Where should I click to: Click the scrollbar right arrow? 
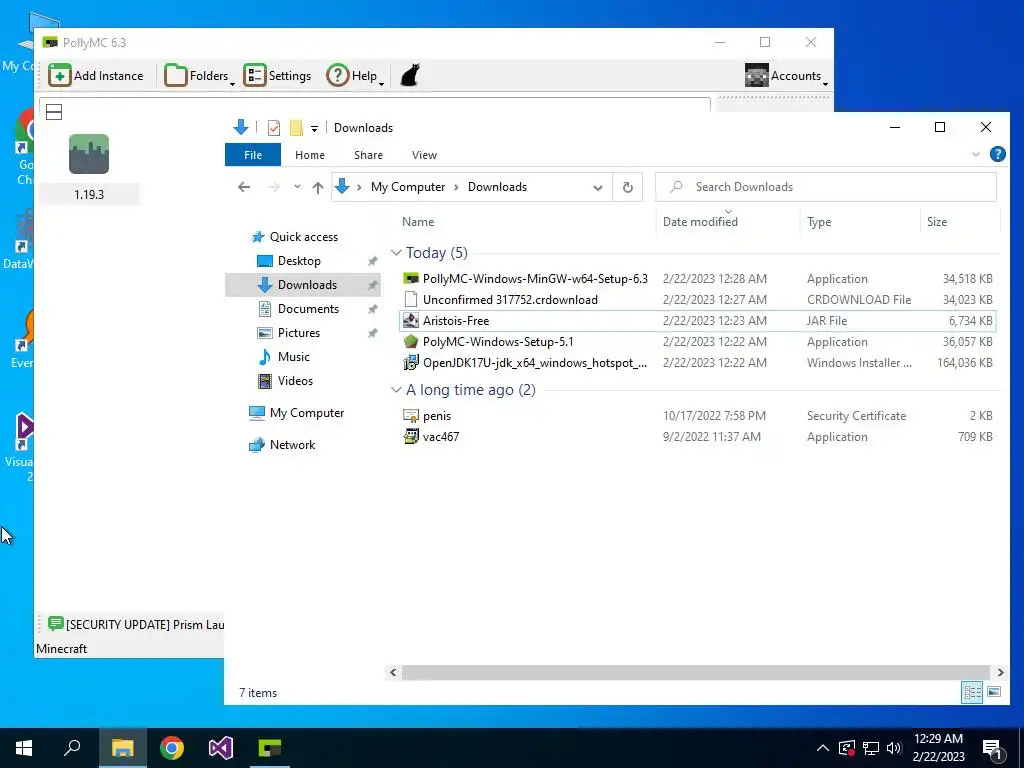click(x=1000, y=672)
